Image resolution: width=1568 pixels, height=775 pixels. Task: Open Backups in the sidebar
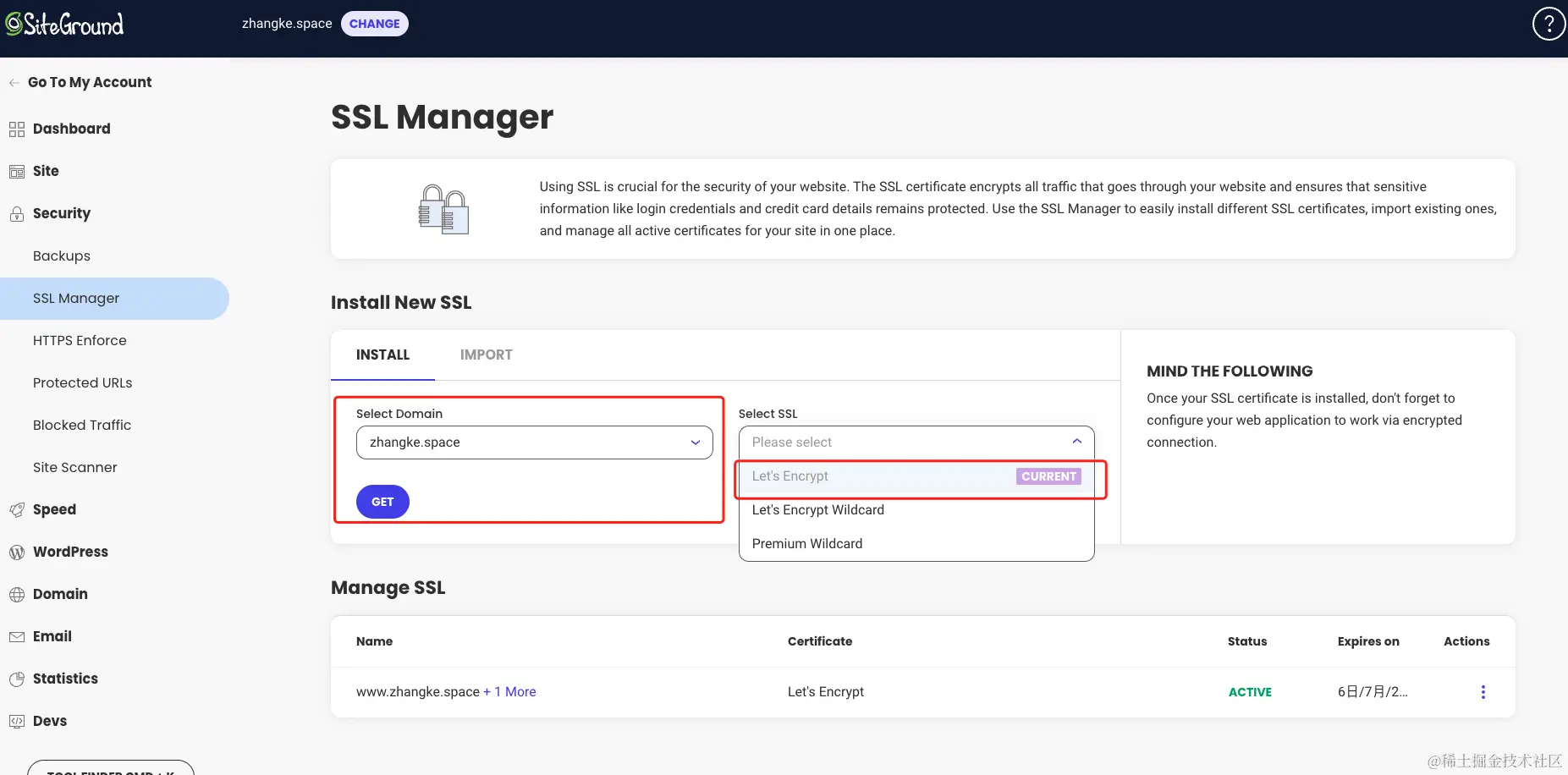pos(62,256)
